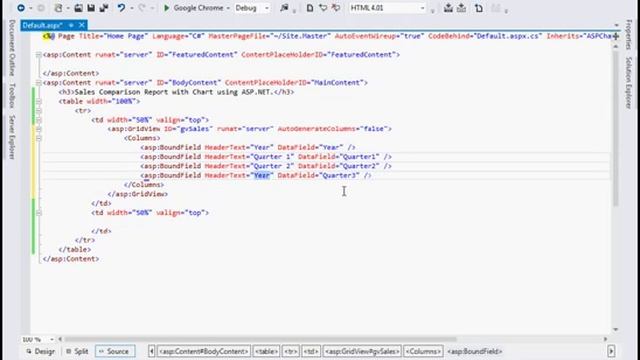Collapse the table width=100% block
This screenshot has width=640, height=360.
click(38, 102)
